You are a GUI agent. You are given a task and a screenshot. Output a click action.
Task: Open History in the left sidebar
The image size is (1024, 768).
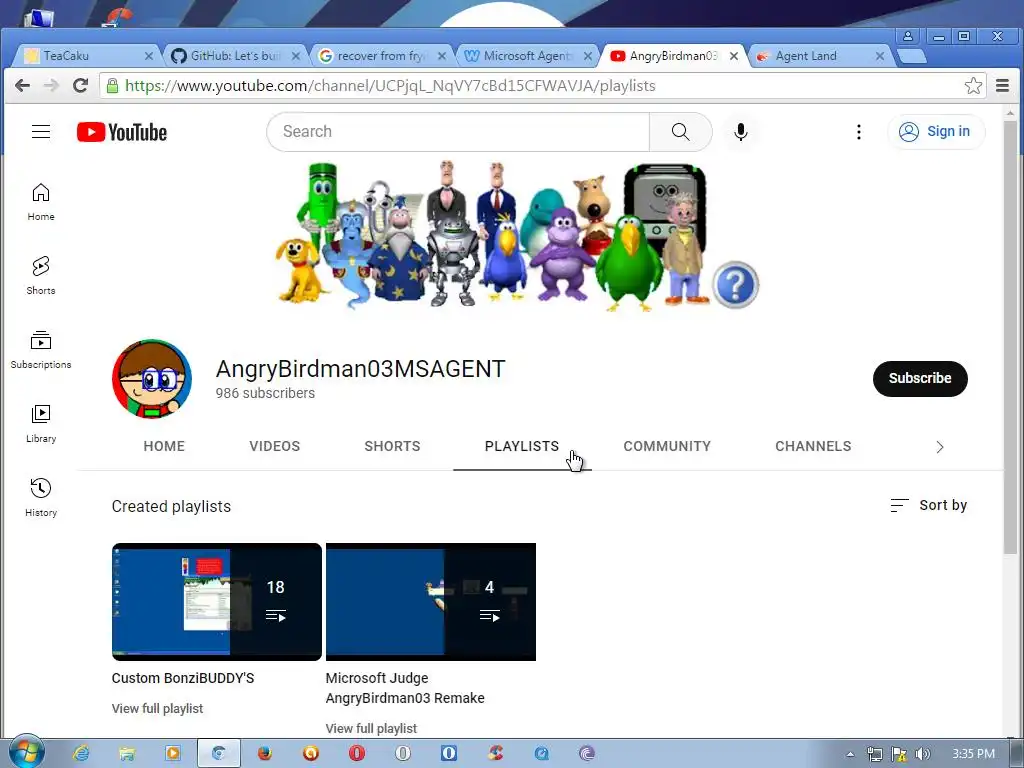click(40, 498)
